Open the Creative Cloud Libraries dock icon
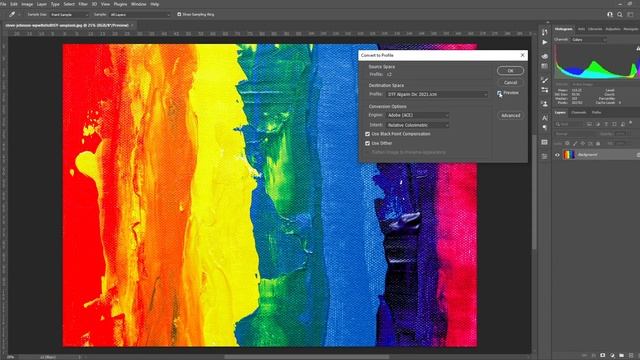The image size is (640, 360). [x=544, y=56]
